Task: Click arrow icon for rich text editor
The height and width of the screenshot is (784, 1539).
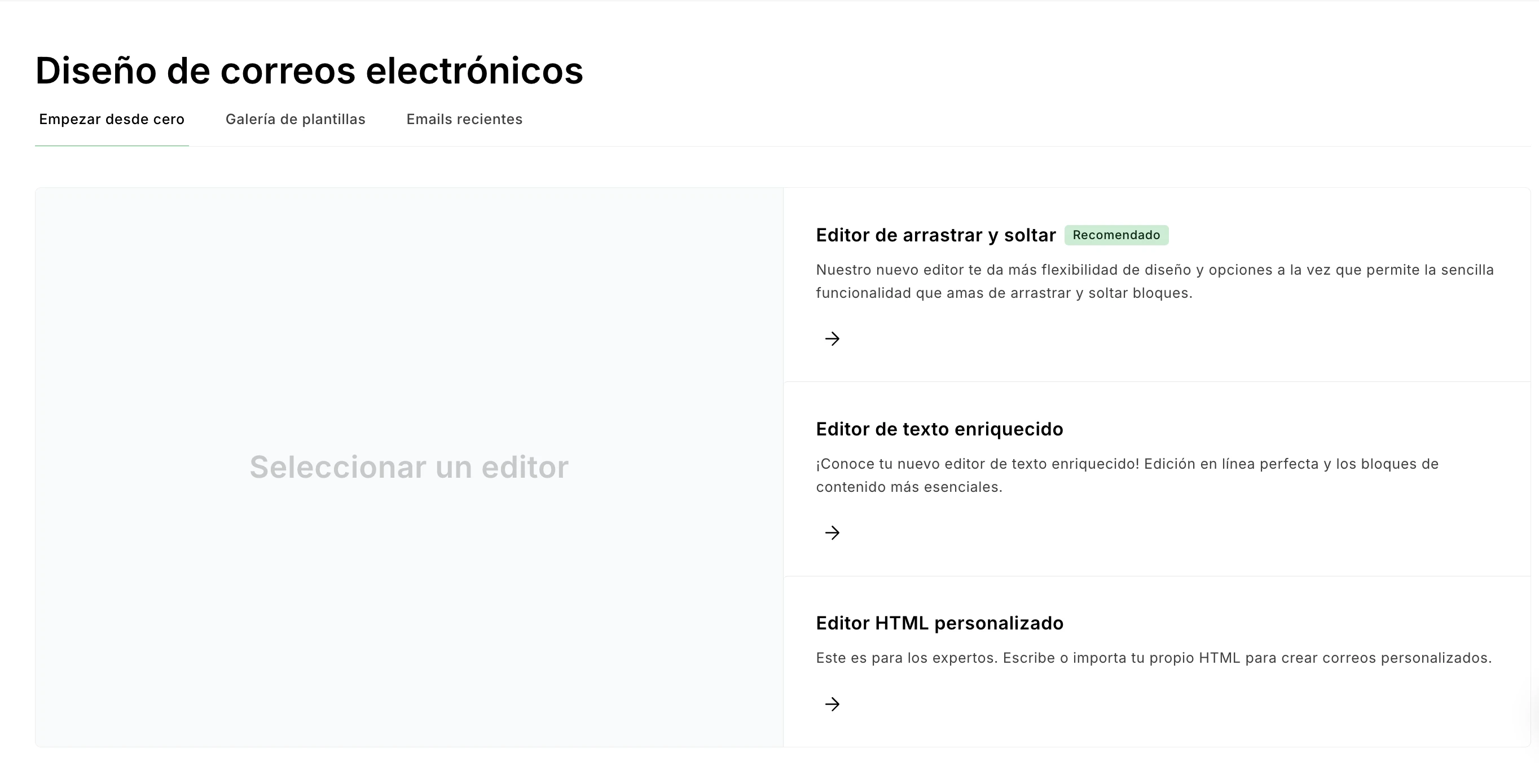Action: pos(832,532)
